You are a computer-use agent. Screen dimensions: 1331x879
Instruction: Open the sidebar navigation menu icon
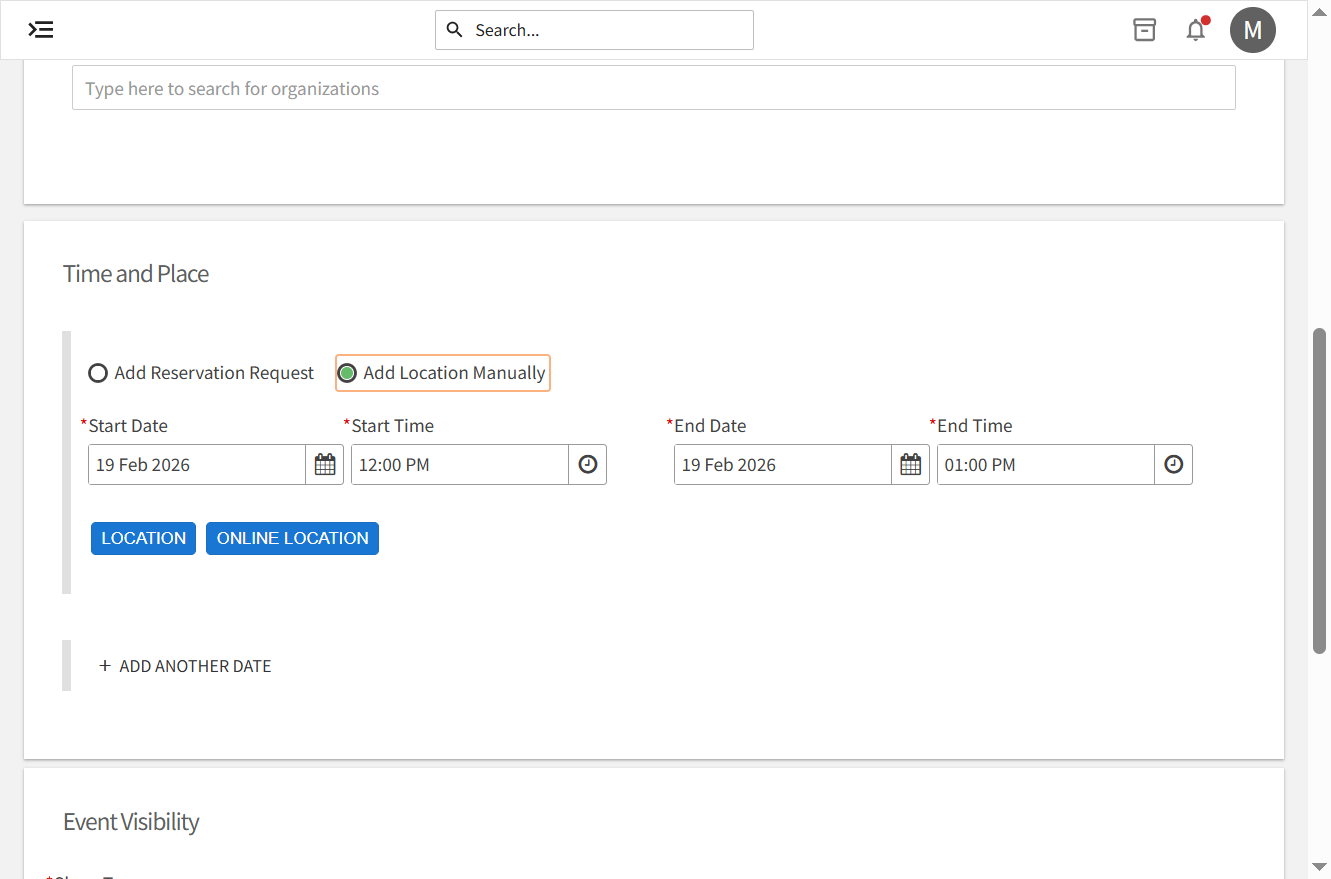click(x=41, y=30)
